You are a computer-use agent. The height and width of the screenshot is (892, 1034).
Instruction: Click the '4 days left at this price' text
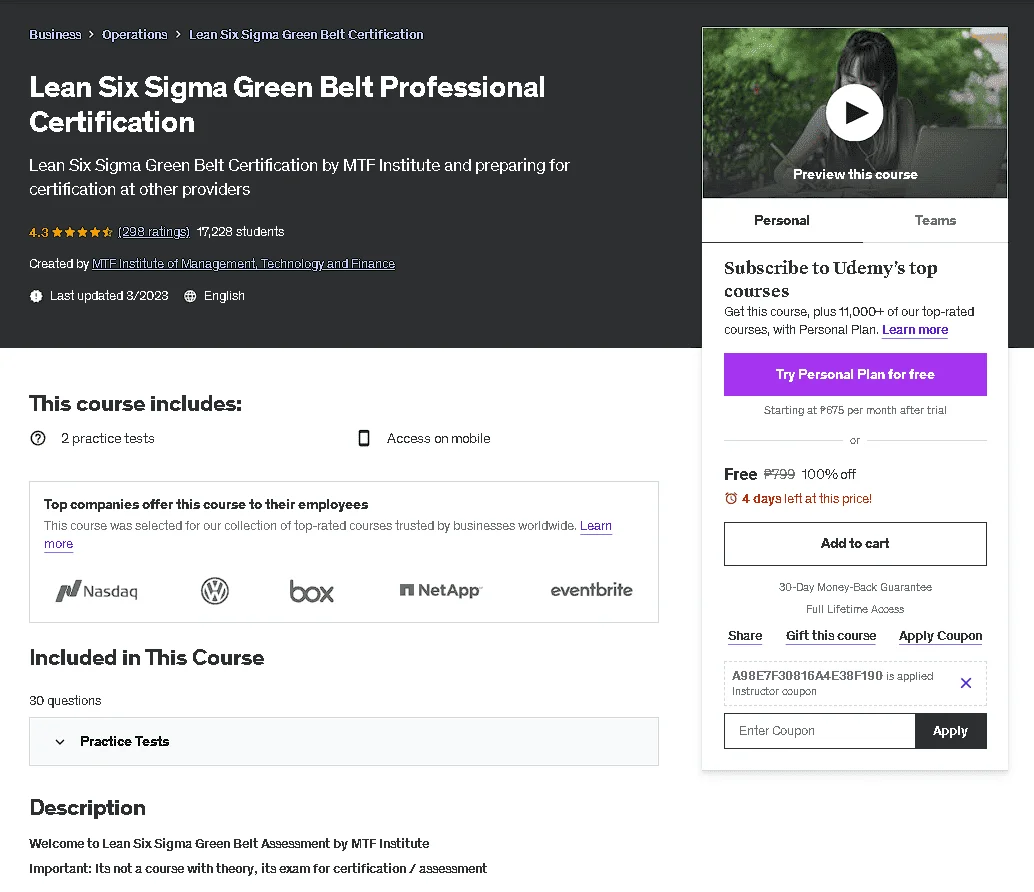coord(806,498)
